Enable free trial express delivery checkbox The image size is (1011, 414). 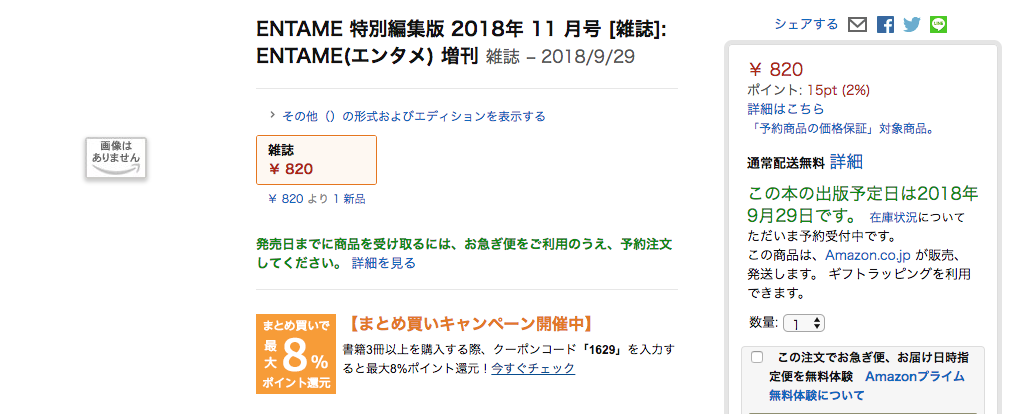pos(757,357)
